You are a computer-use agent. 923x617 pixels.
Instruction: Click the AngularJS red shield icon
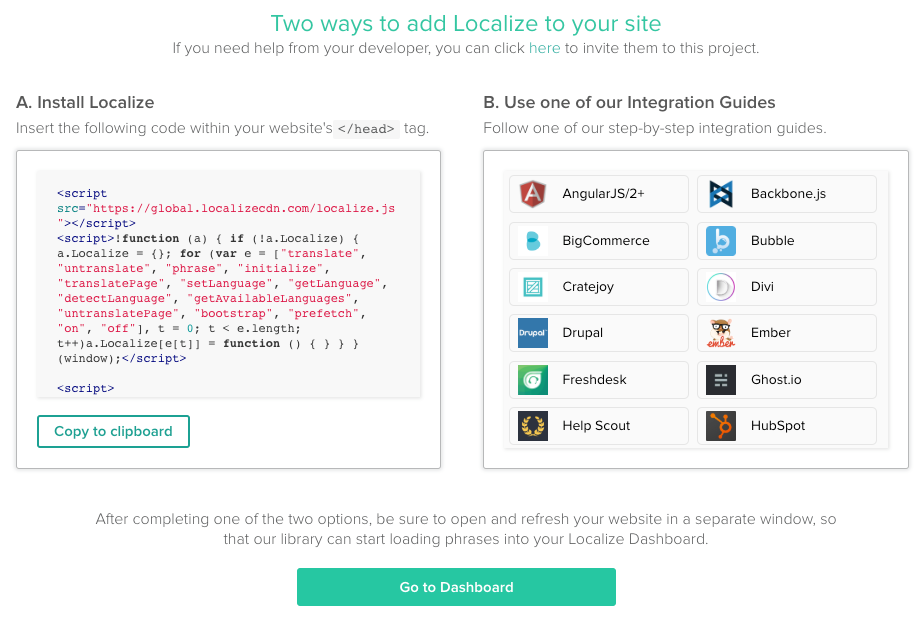click(x=533, y=194)
